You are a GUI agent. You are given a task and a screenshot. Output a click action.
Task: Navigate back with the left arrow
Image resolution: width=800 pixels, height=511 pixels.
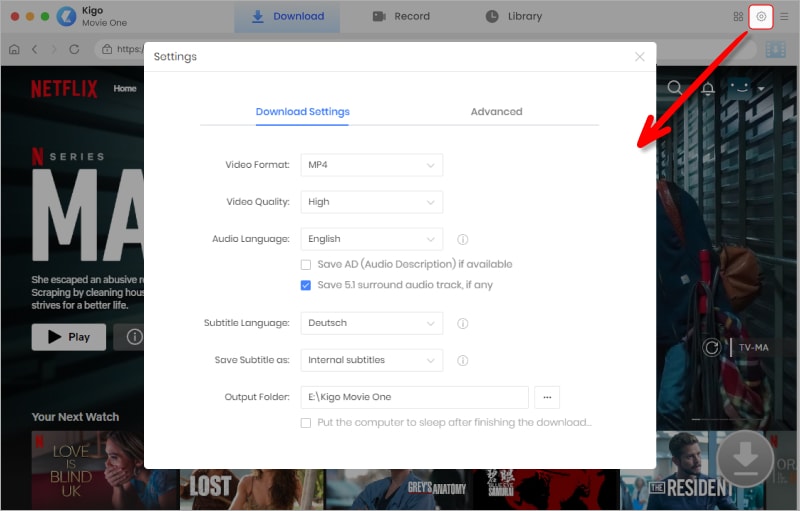pyautogui.click(x=35, y=49)
